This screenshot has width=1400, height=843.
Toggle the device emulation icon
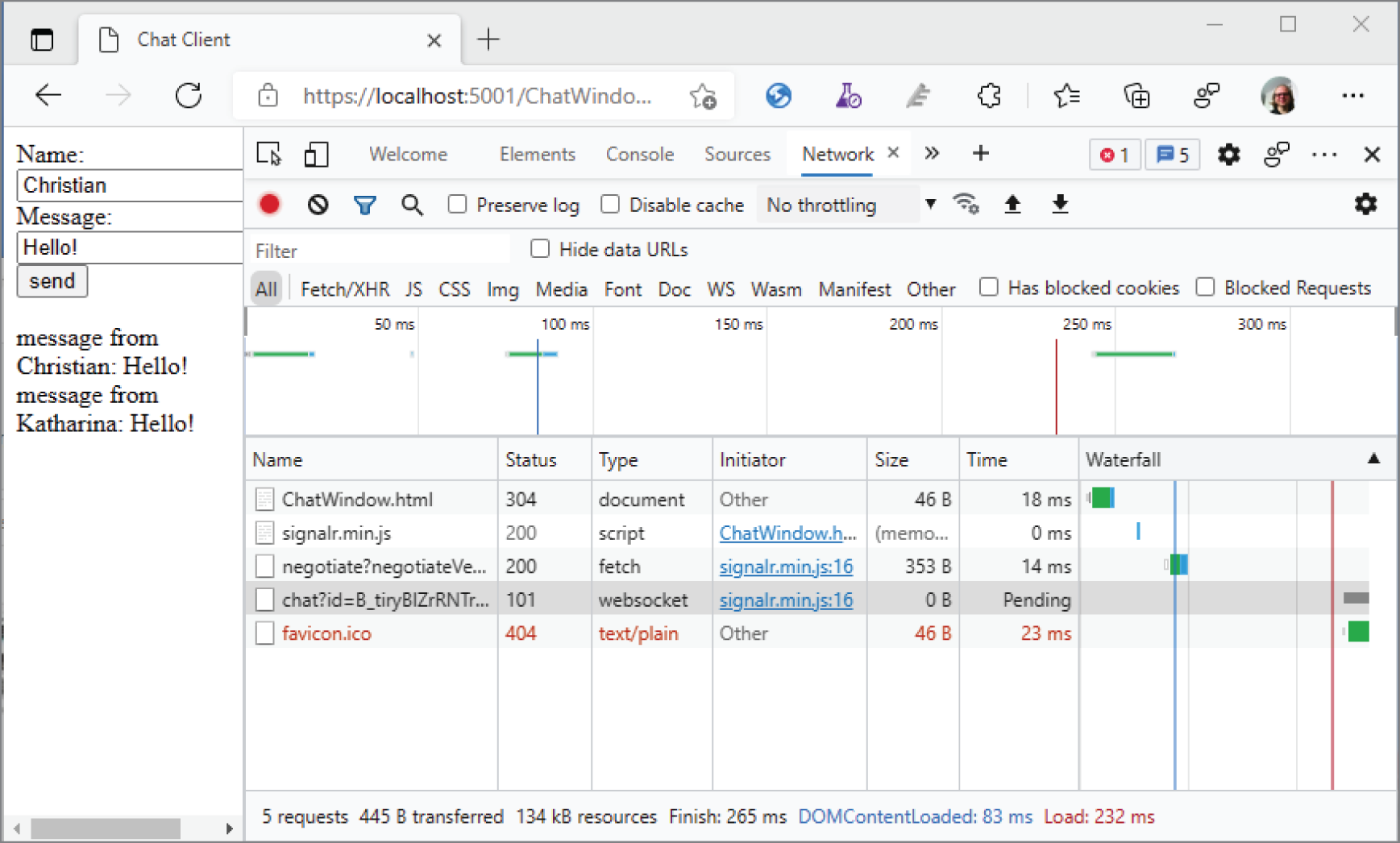point(316,154)
